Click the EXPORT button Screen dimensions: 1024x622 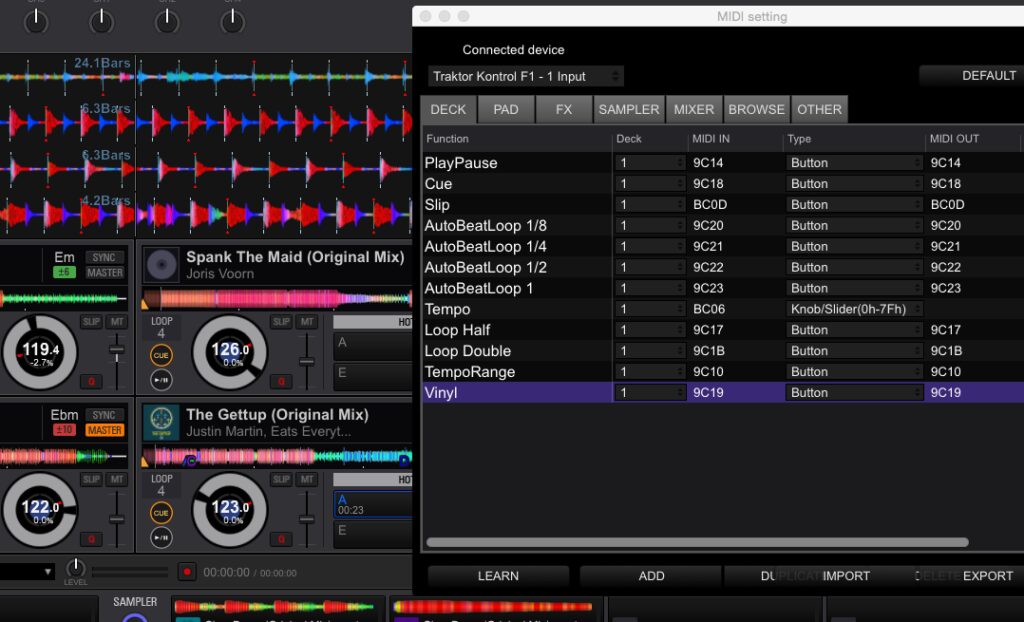pos(987,576)
